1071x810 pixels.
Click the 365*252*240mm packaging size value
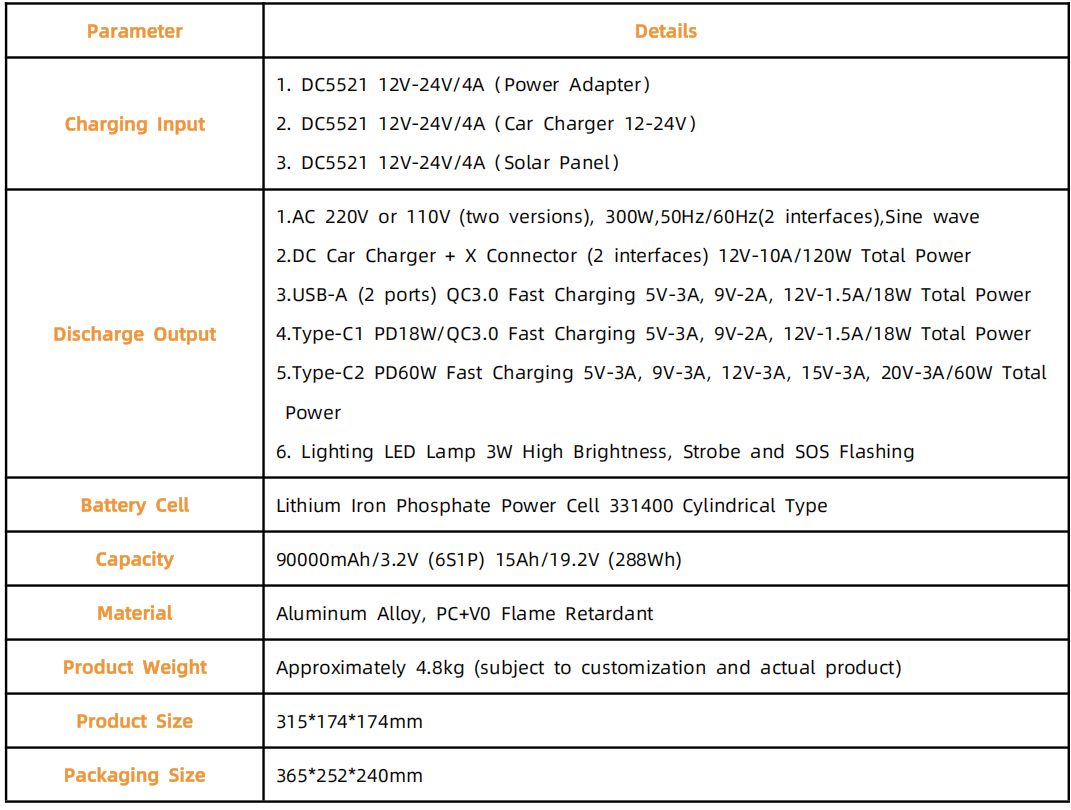tap(349, 776)
